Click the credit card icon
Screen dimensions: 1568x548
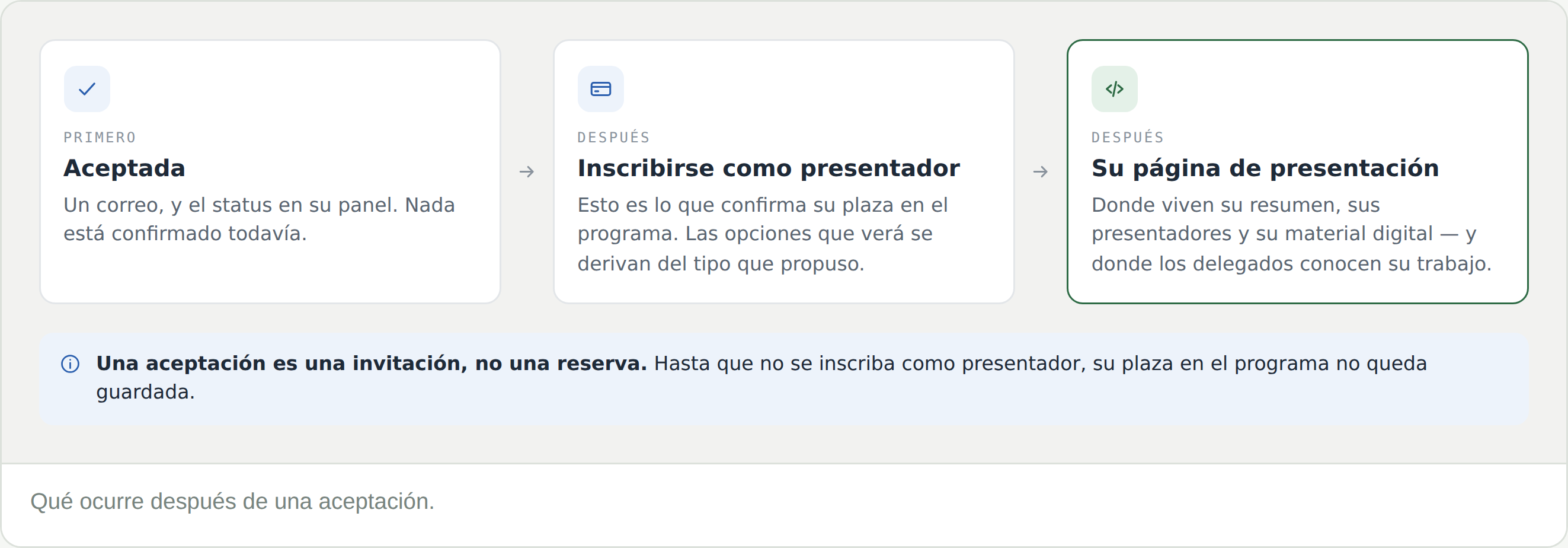[x=601, y=89]
